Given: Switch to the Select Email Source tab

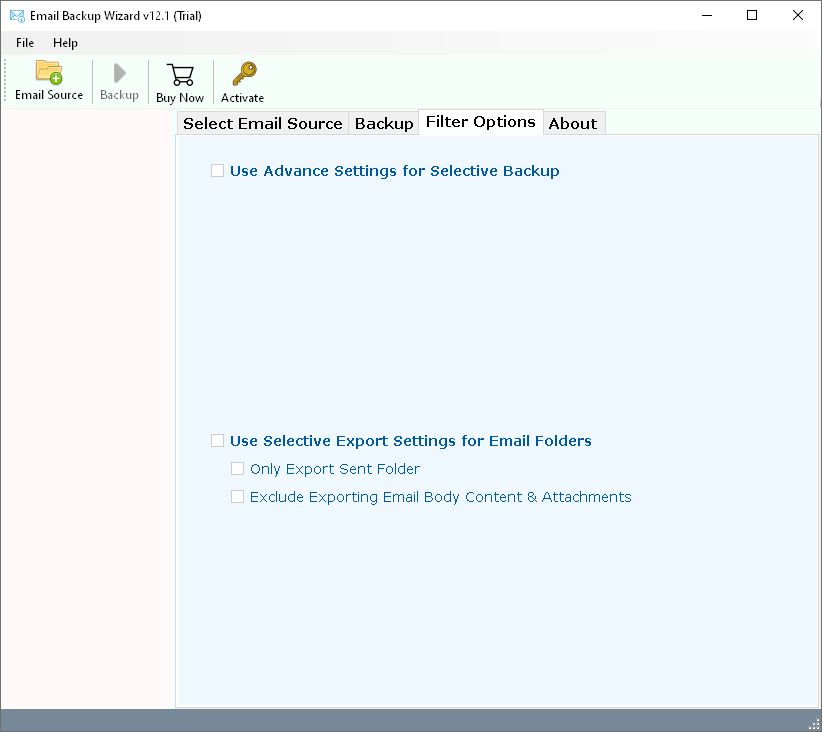Looking at the screenshot, I should click(263, 123).
